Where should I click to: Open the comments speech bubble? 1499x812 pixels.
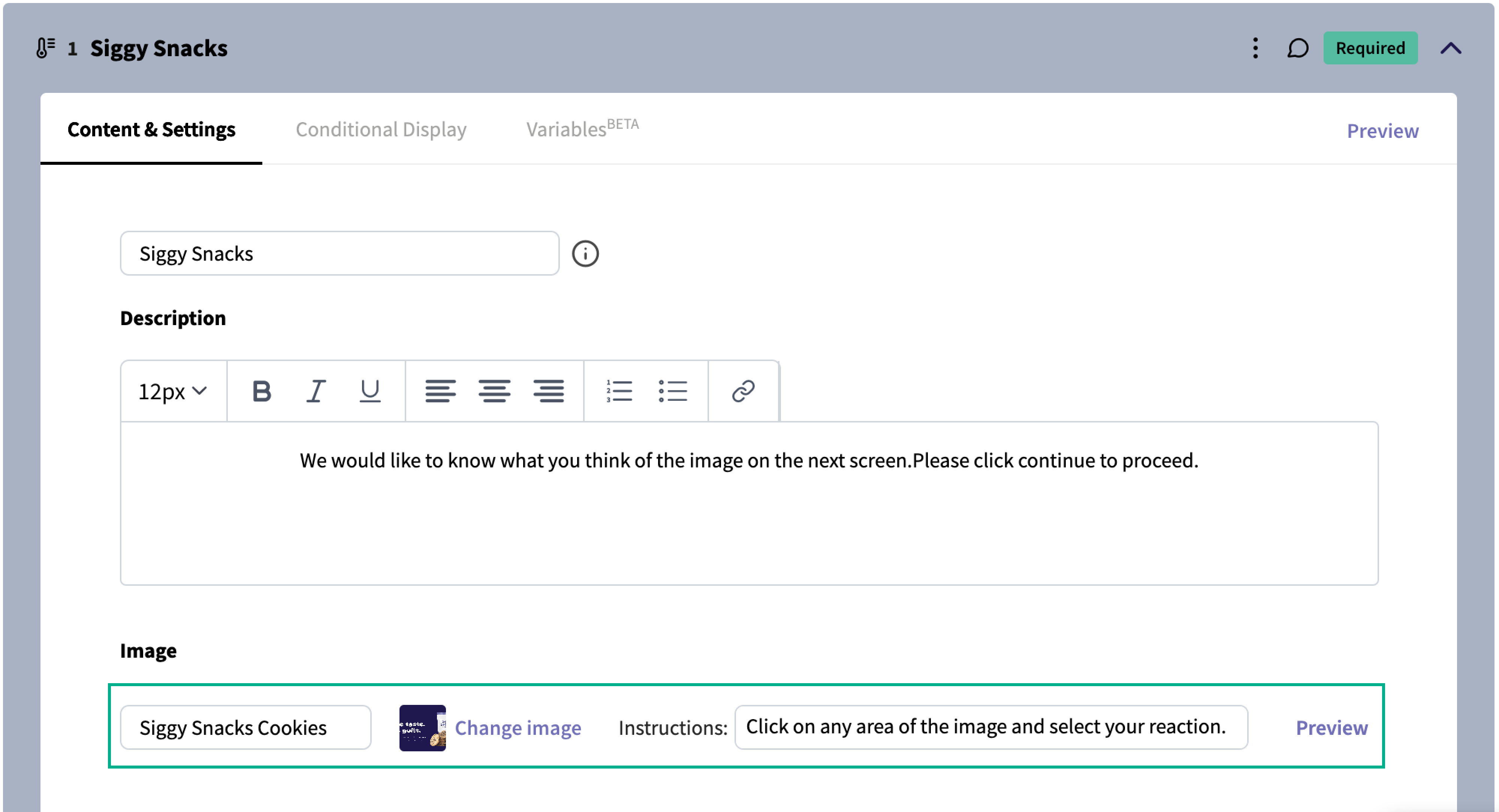click(1297, 48)
